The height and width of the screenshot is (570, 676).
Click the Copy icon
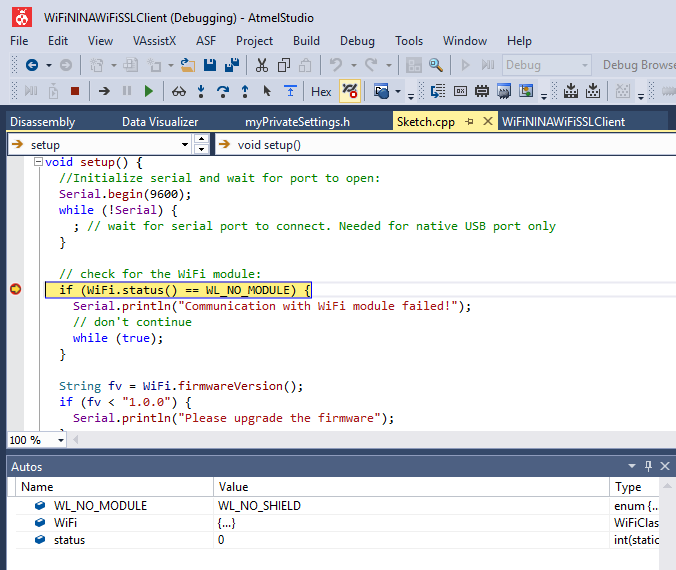tap(284, 65)
